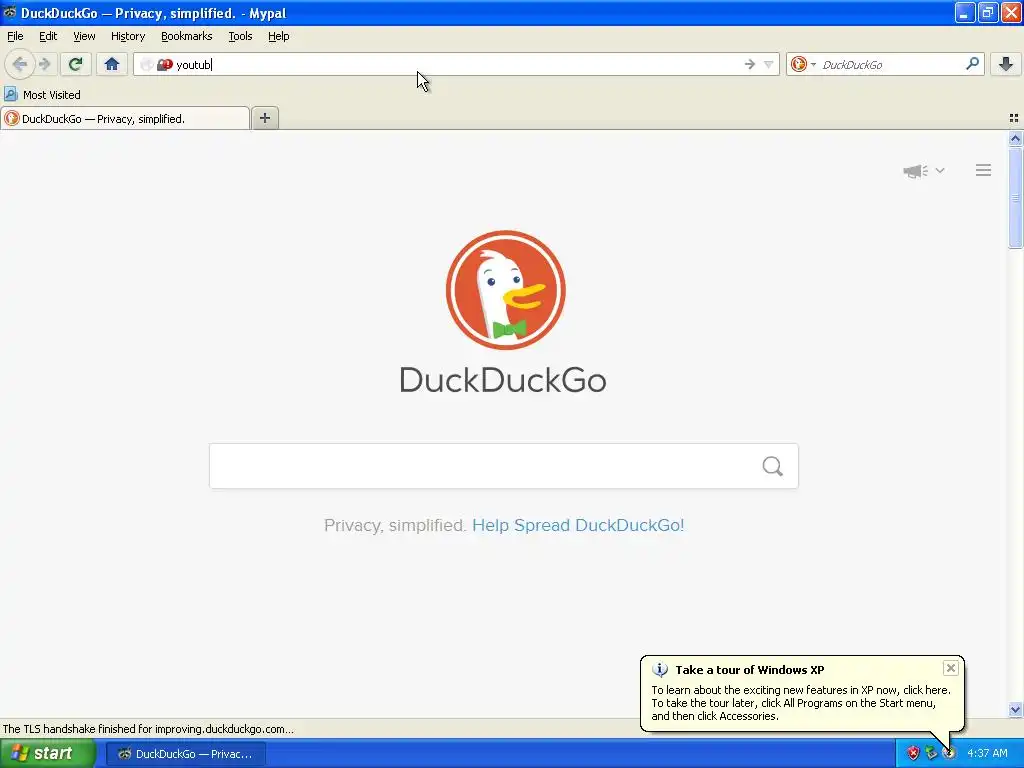1024x768 pixels.
Task: Click the 4:37 AM clock in tray
Action: pyautogui.click(x=987, y=754)
